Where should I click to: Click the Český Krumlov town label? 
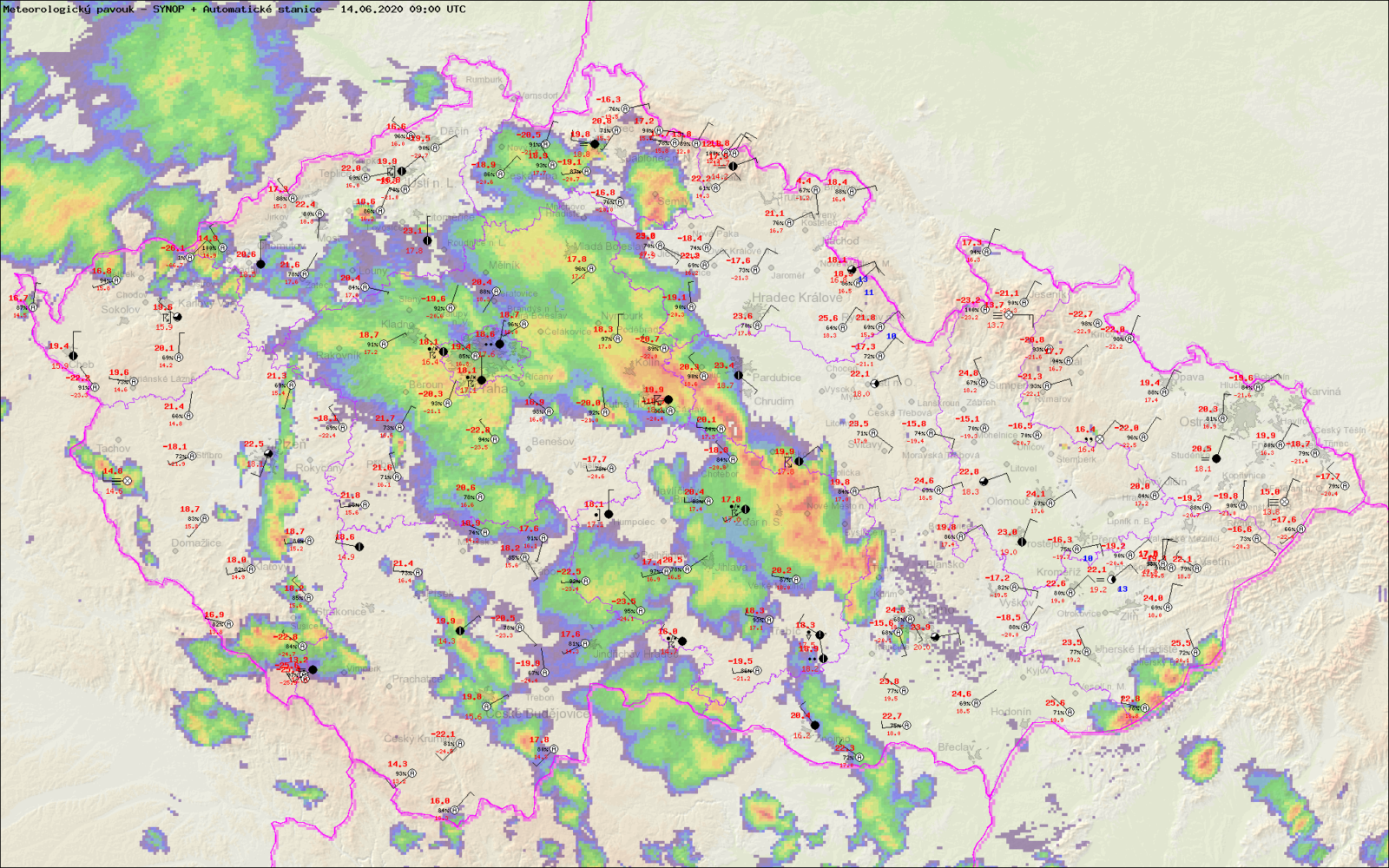412,739
